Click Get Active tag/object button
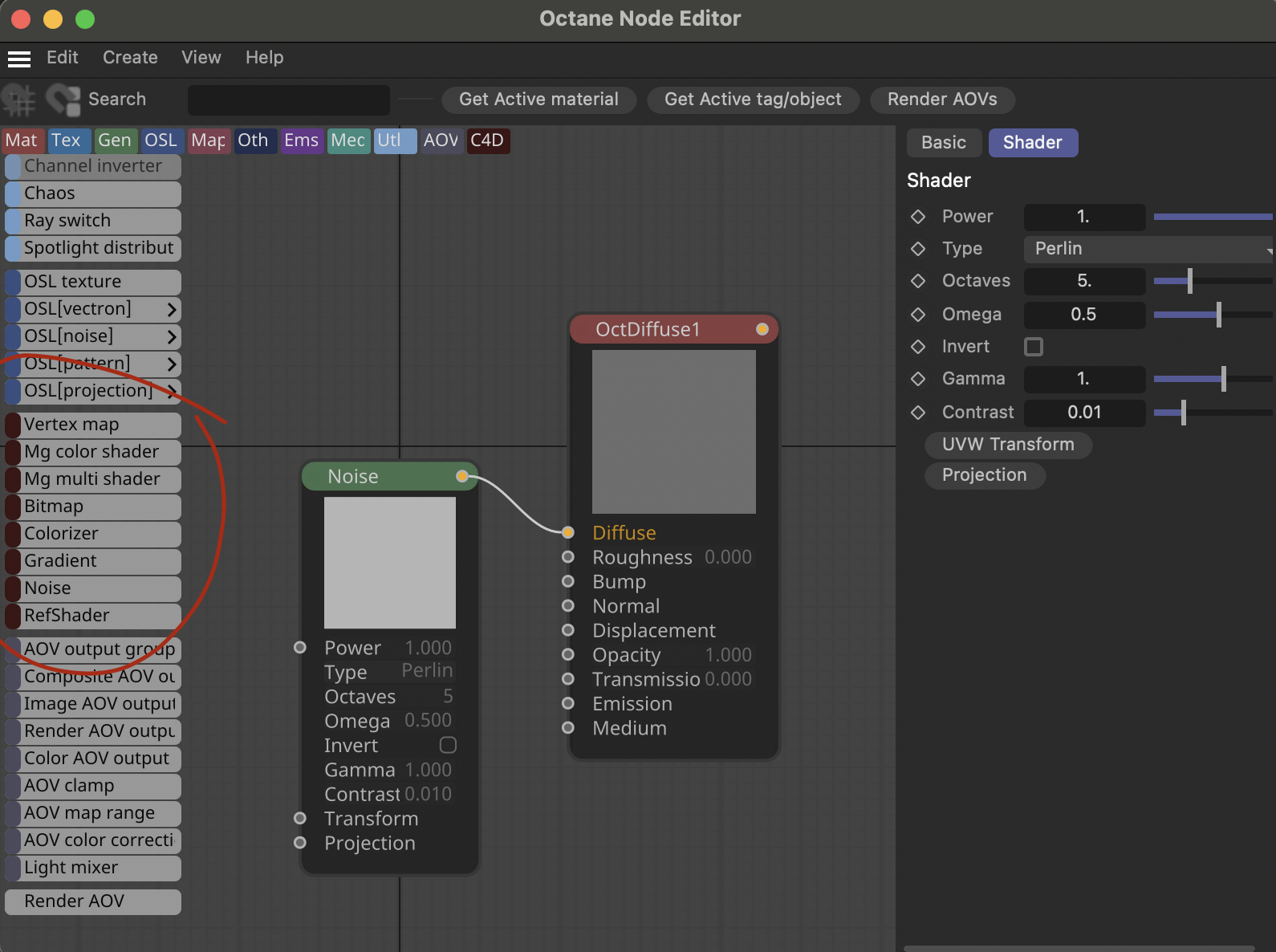 point(753,100)
